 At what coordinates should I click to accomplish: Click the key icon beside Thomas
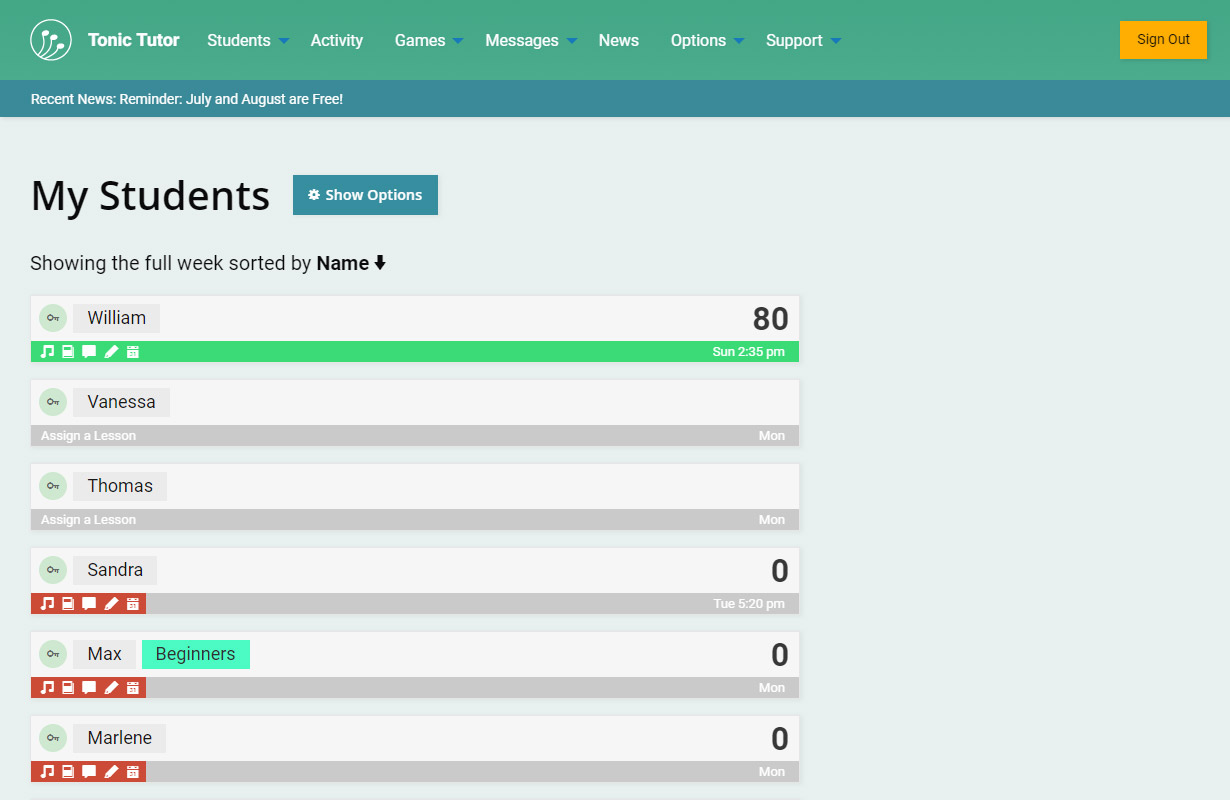tap(53, 486)
